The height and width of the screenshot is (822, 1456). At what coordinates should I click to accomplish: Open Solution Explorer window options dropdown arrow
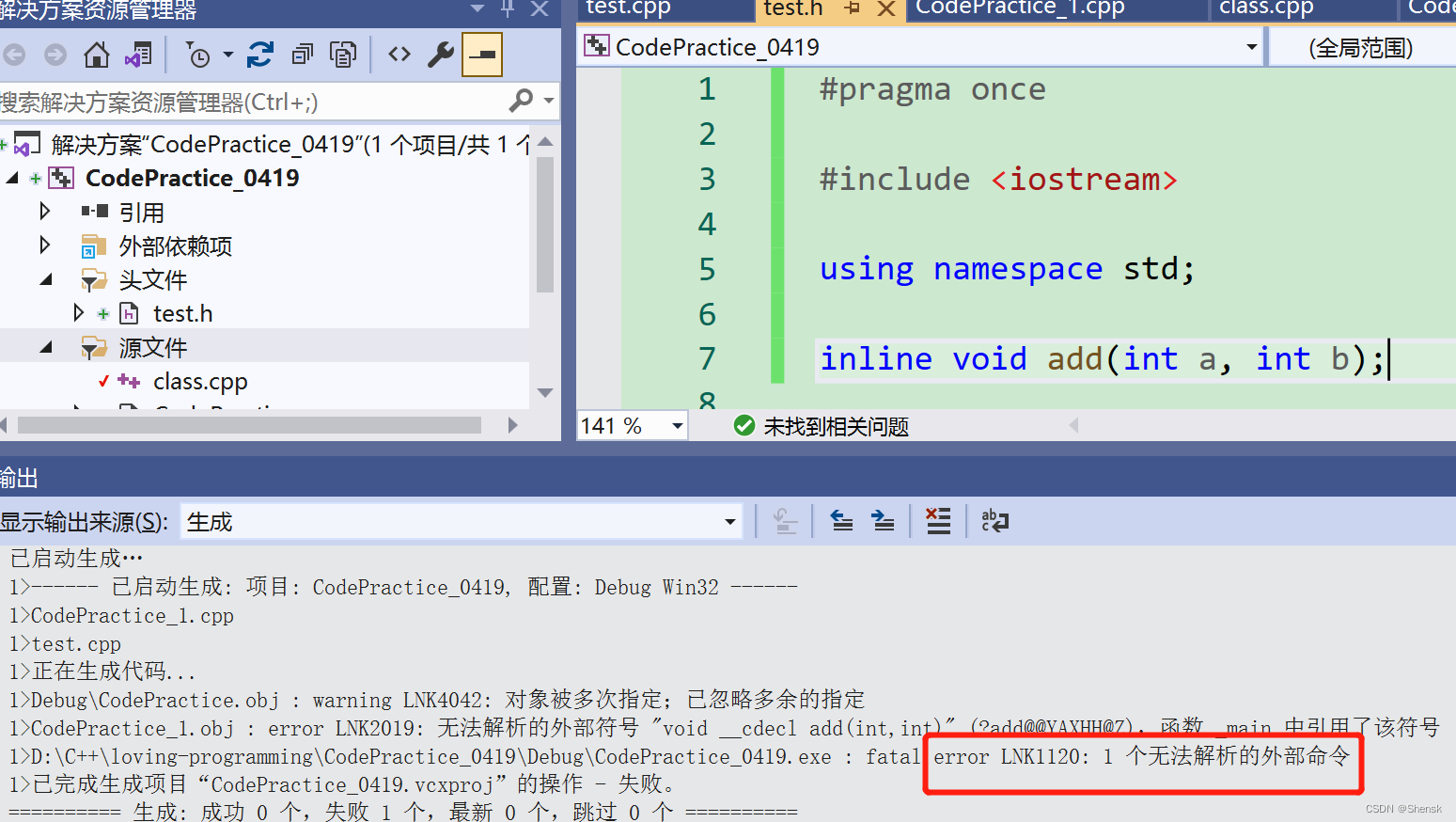click(x=478, y=8)
